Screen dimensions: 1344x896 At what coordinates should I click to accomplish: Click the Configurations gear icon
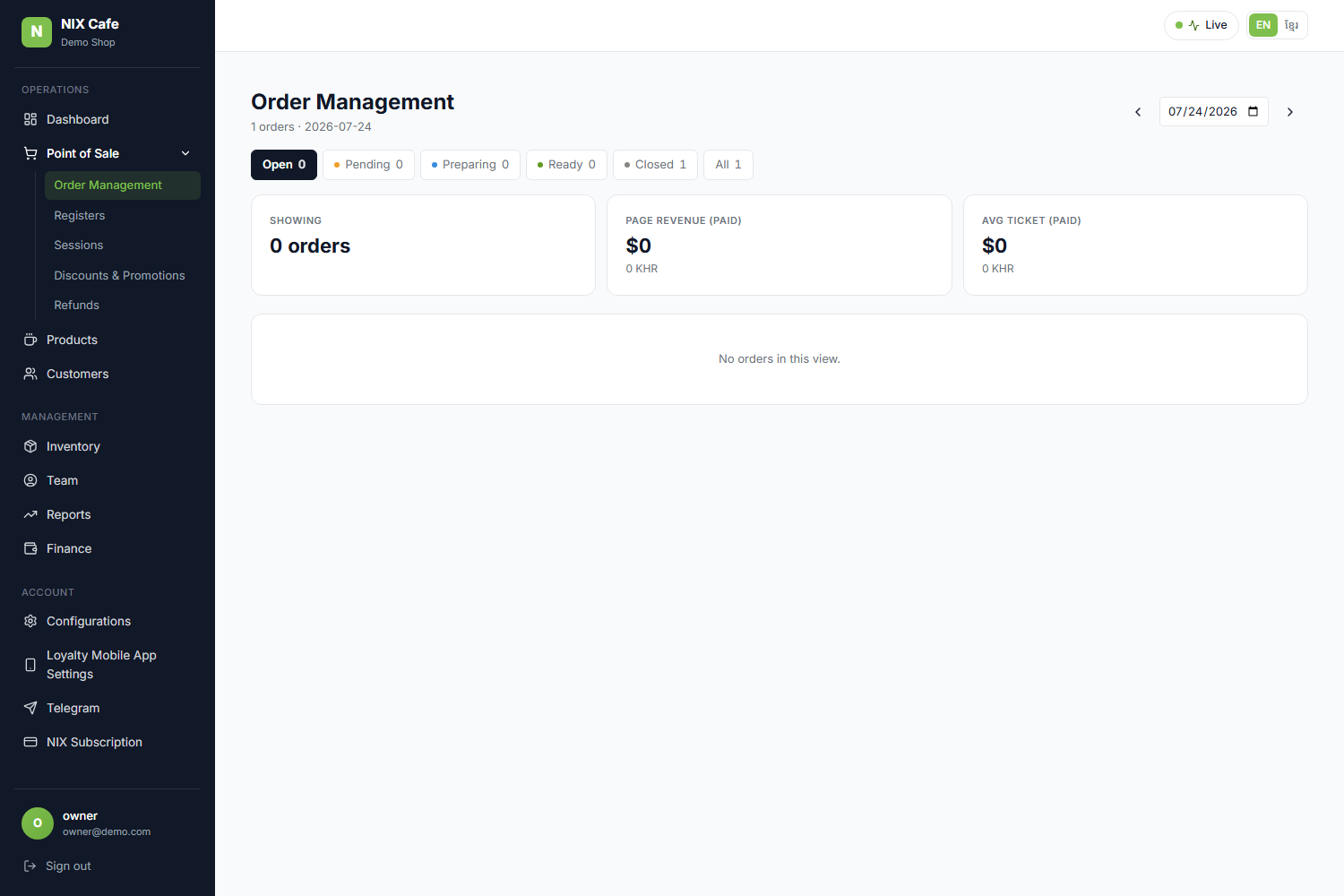click(x=30, y=621)
